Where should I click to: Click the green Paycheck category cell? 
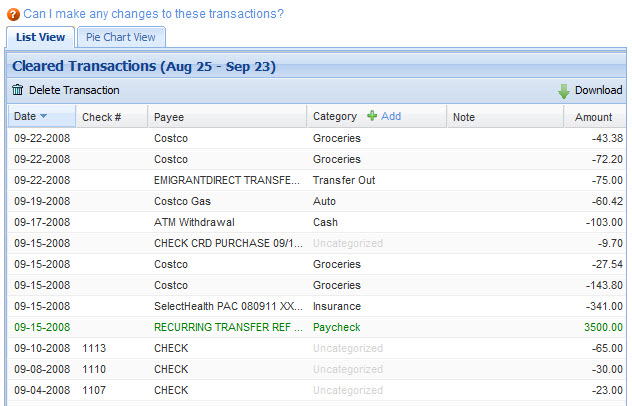tap(337, 327)
